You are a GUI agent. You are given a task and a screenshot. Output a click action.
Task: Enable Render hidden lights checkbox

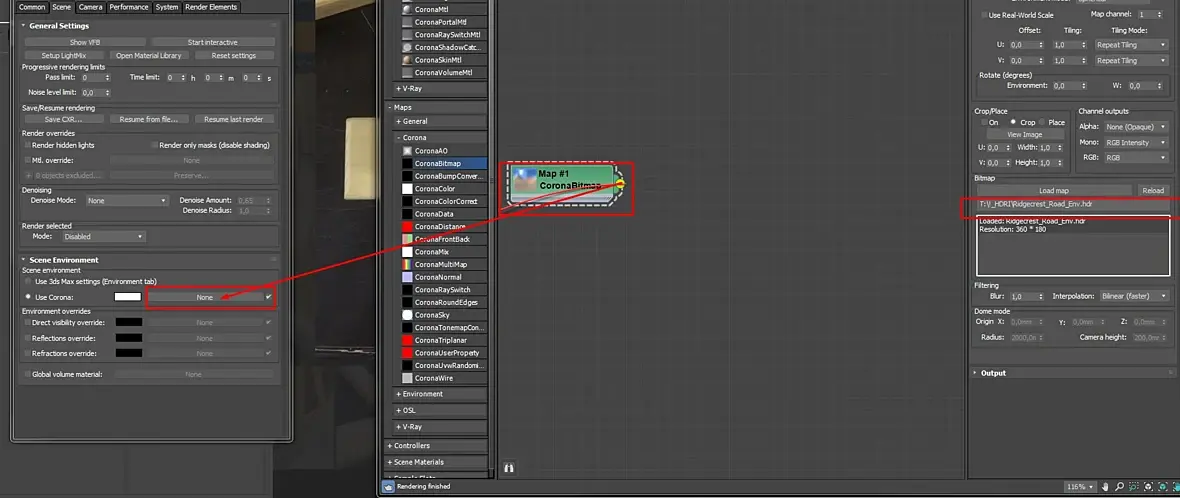tap(28, 145)
